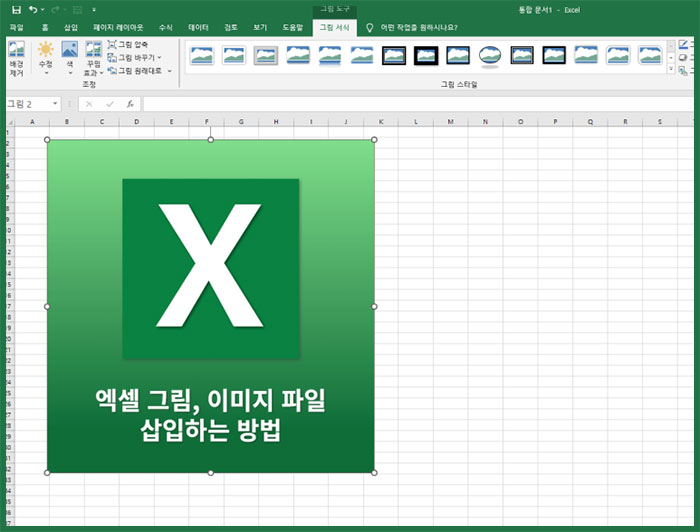Click the Tell Me search box with lightbulb
Viewport: 700px width, 532px height.
tap(412, 27)
